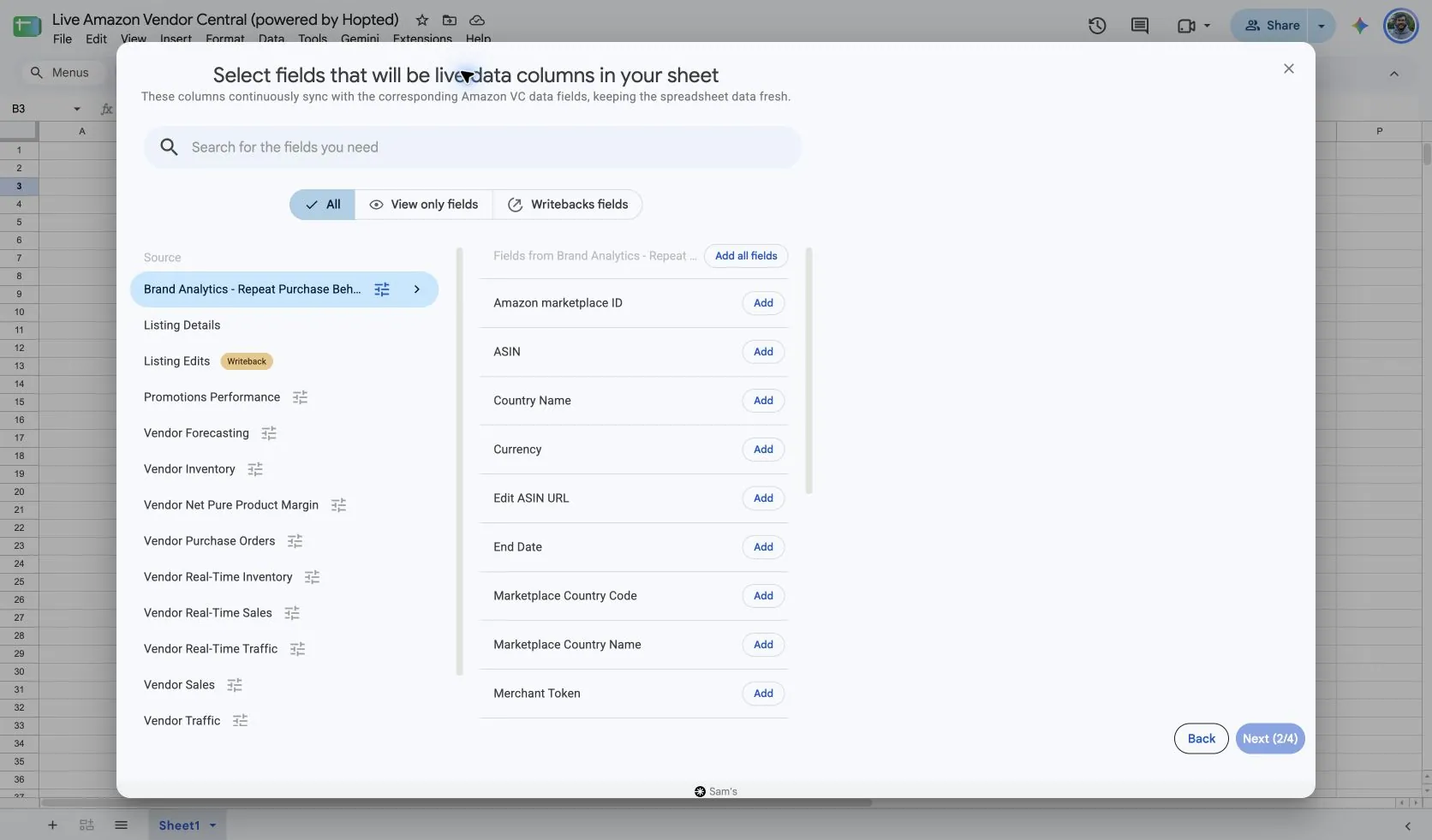The width and height of the screenshot is (1432, 840).
Task: Click the video meeting camera icon
Action: [1186, 26]
